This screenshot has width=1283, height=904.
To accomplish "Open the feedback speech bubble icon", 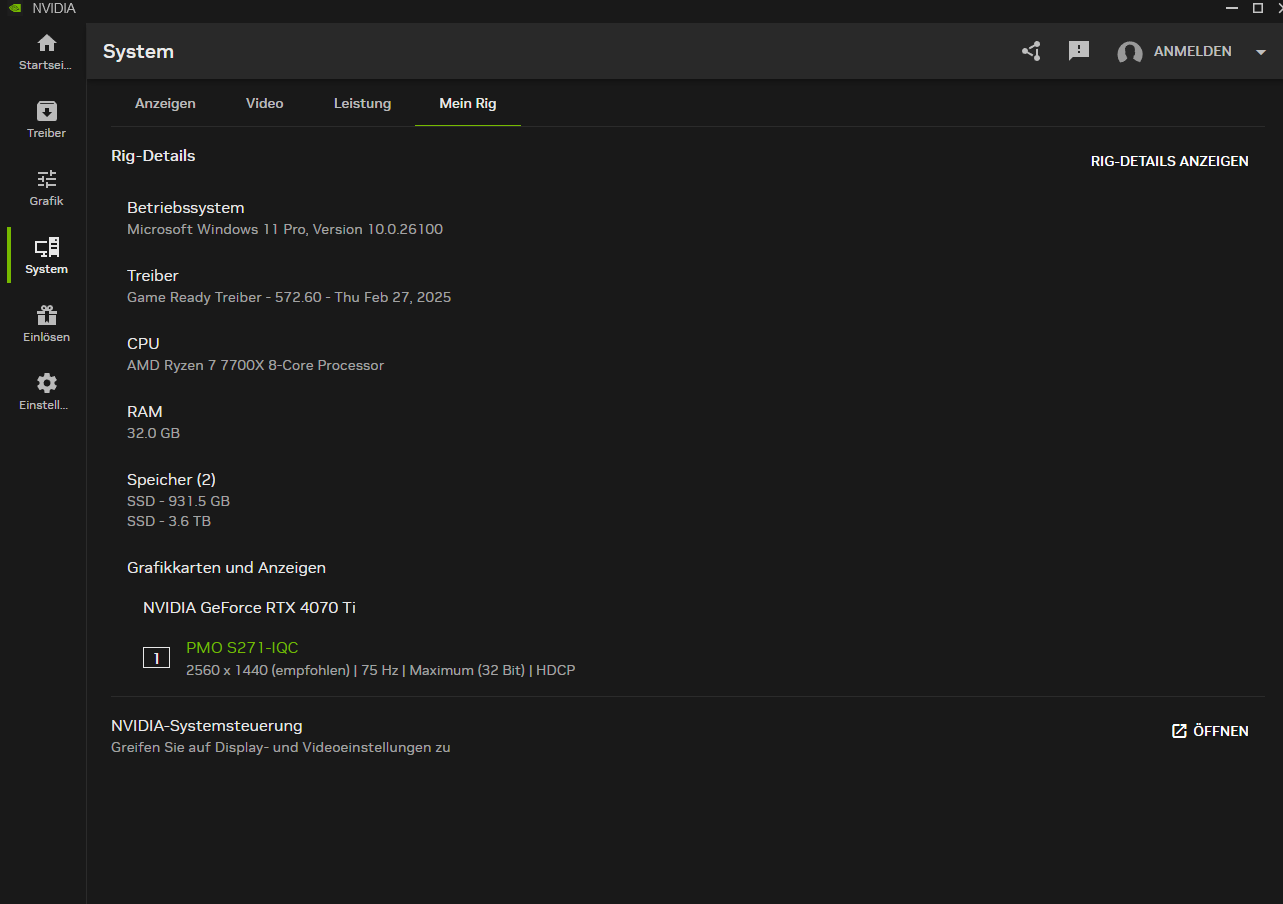I will pos(1079,51).
